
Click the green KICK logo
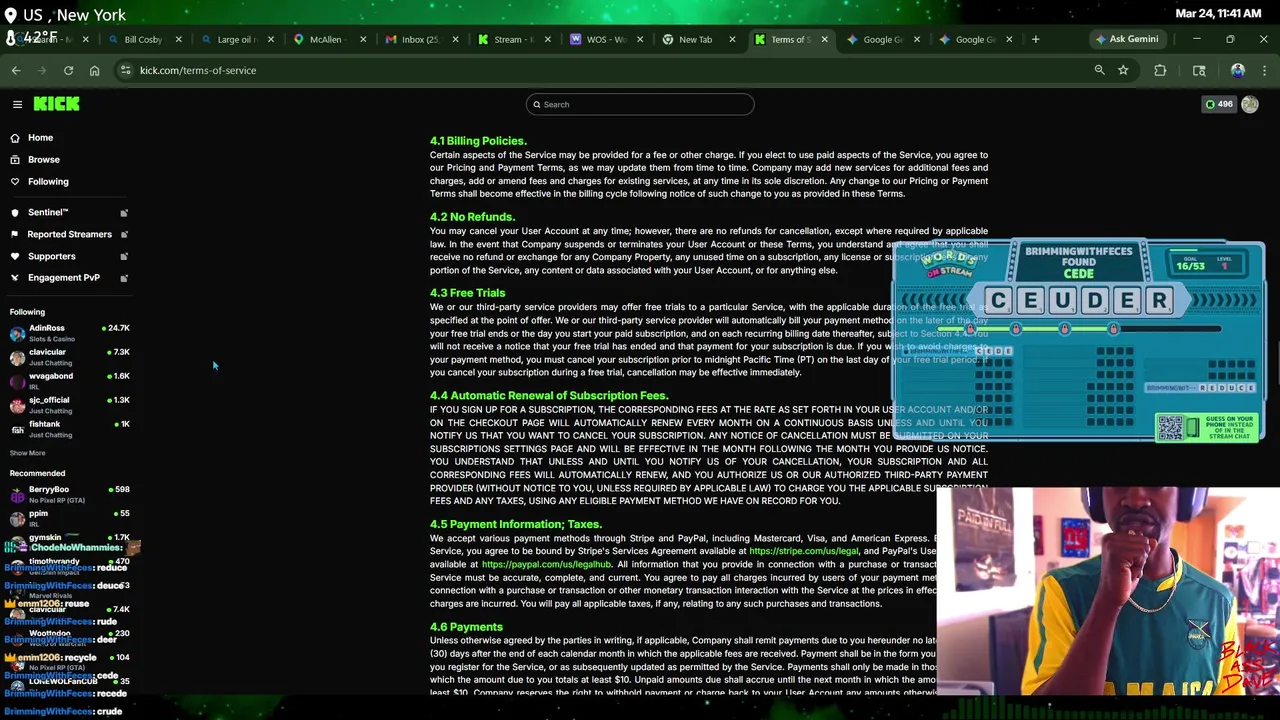coord(56,104)
